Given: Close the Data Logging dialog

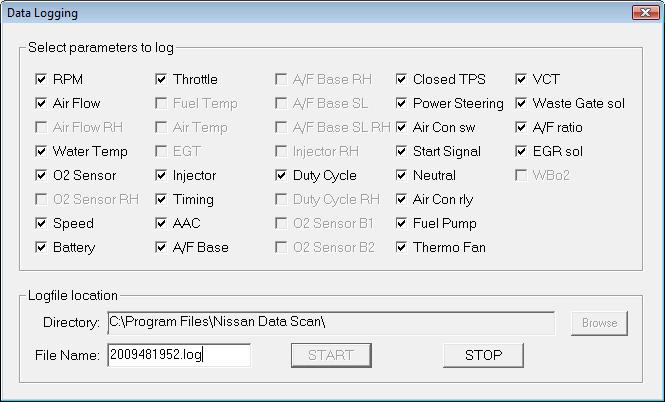Looking at the screenshot, I should click(643, 13).
